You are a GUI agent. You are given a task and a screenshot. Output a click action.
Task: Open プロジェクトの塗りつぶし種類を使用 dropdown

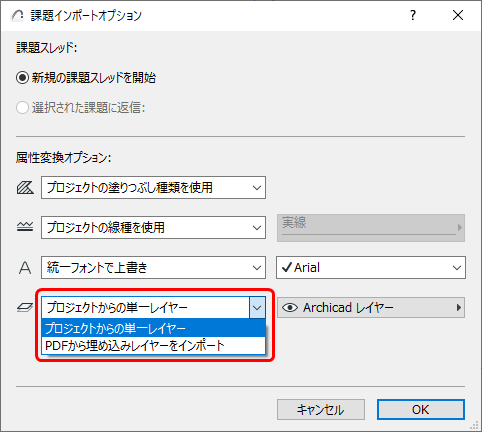click(153, 188)
